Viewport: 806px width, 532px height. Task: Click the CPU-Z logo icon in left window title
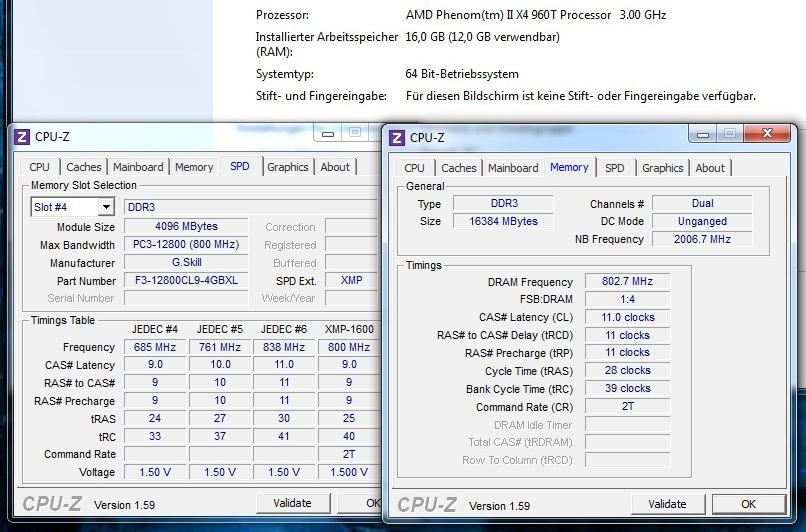(22, 137)
